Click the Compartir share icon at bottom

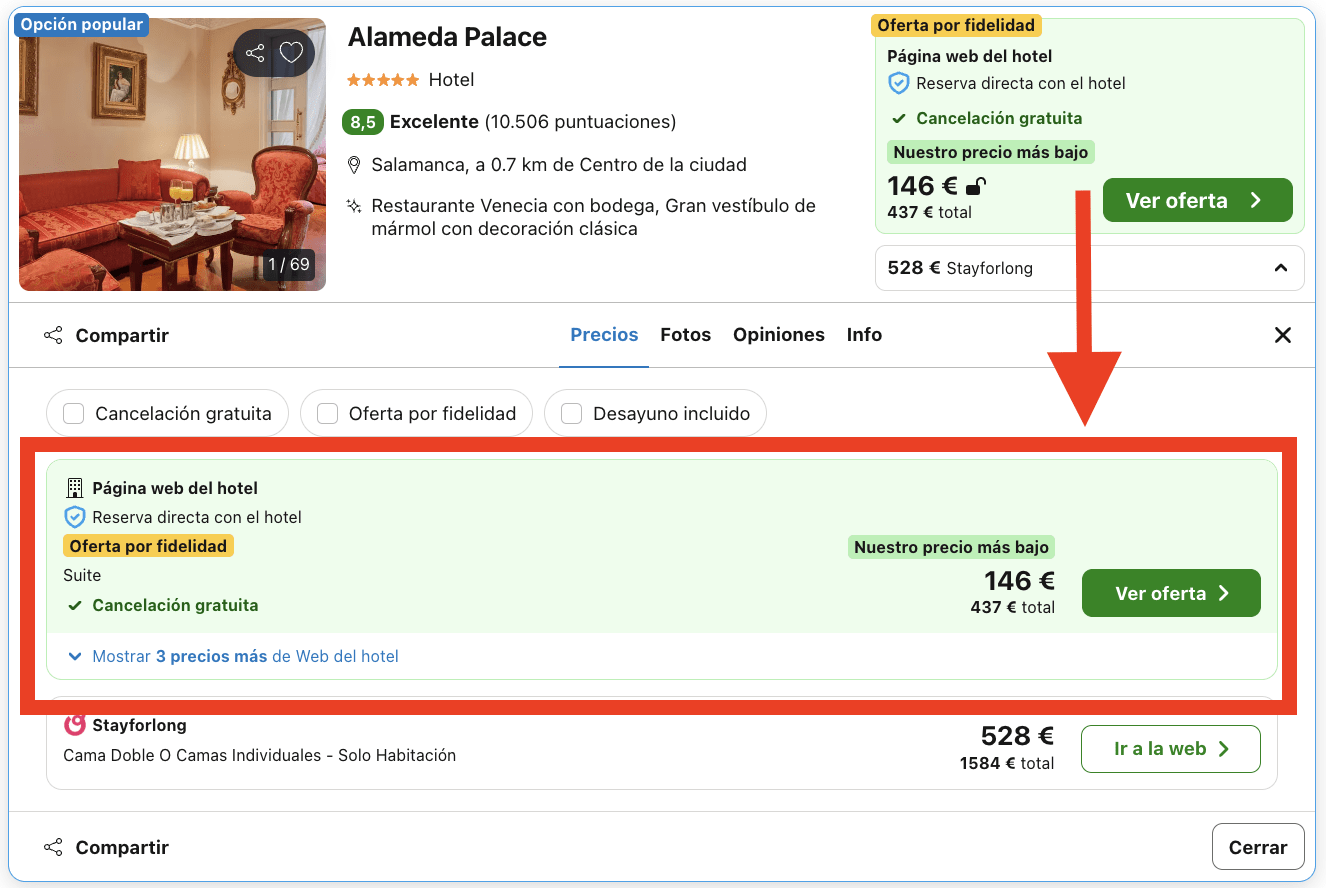pos(52,846)
